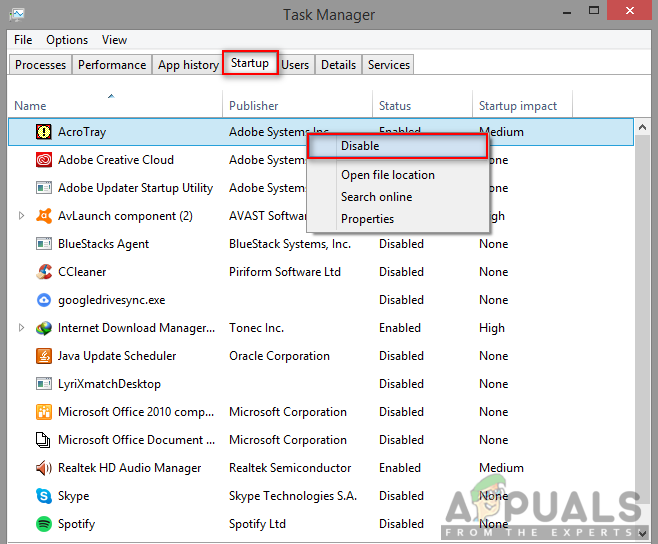Select the Skype icon in startup list

pyautogui.click(x=43, y=496)
